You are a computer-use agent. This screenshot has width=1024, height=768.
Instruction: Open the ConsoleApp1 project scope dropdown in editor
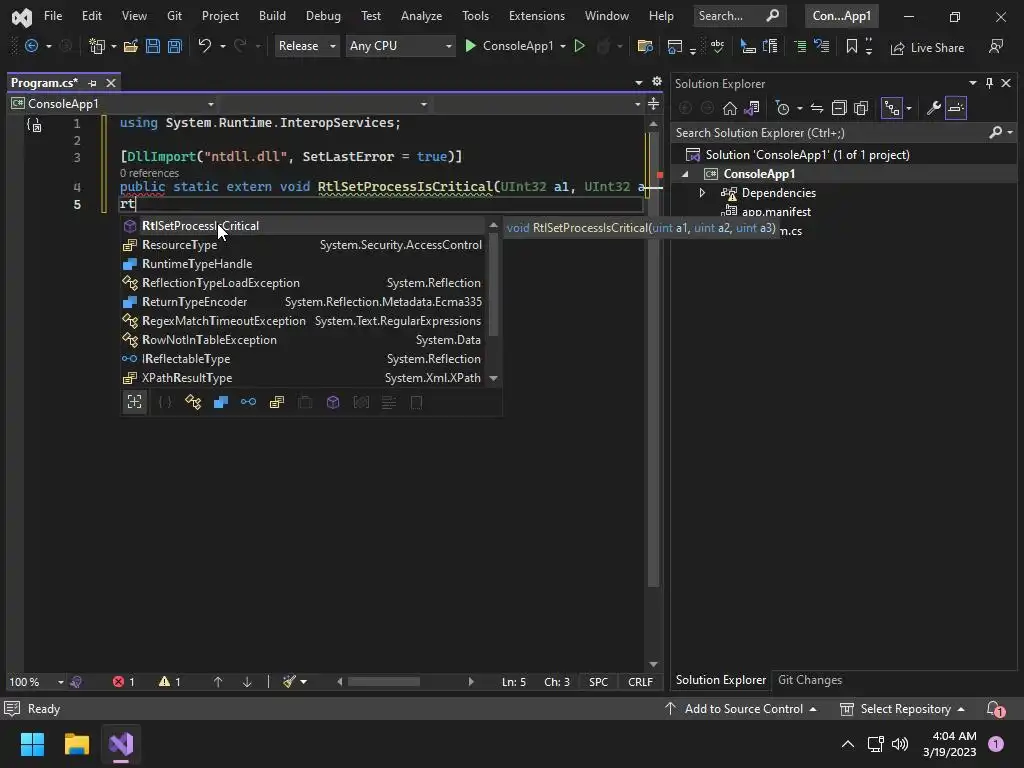112,104
